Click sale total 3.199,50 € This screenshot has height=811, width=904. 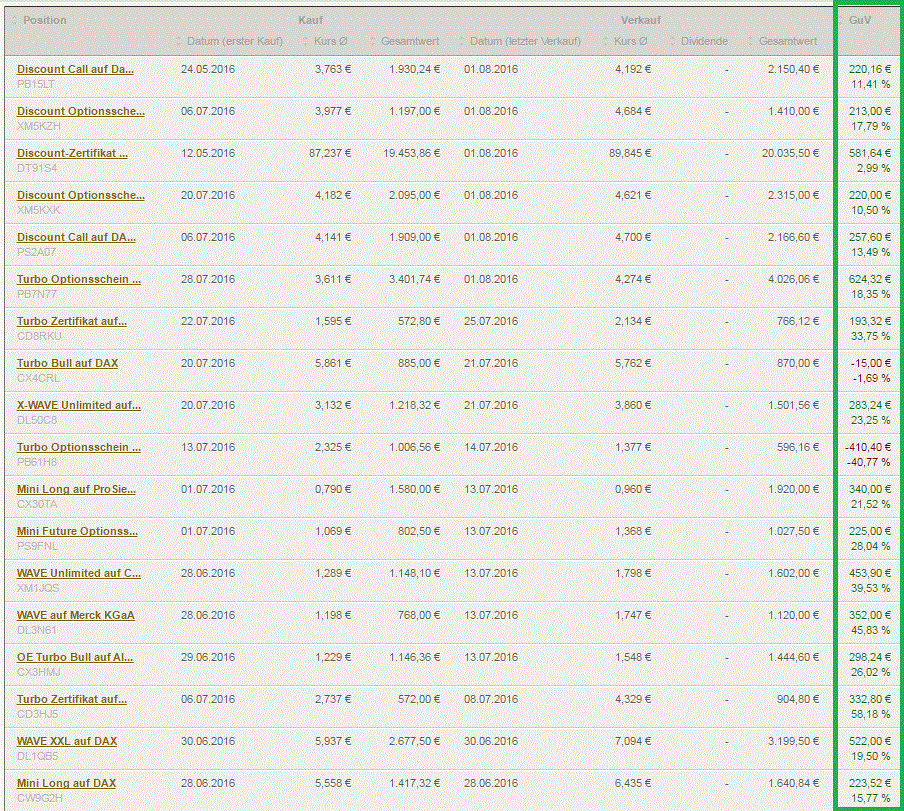pos(793,742)
